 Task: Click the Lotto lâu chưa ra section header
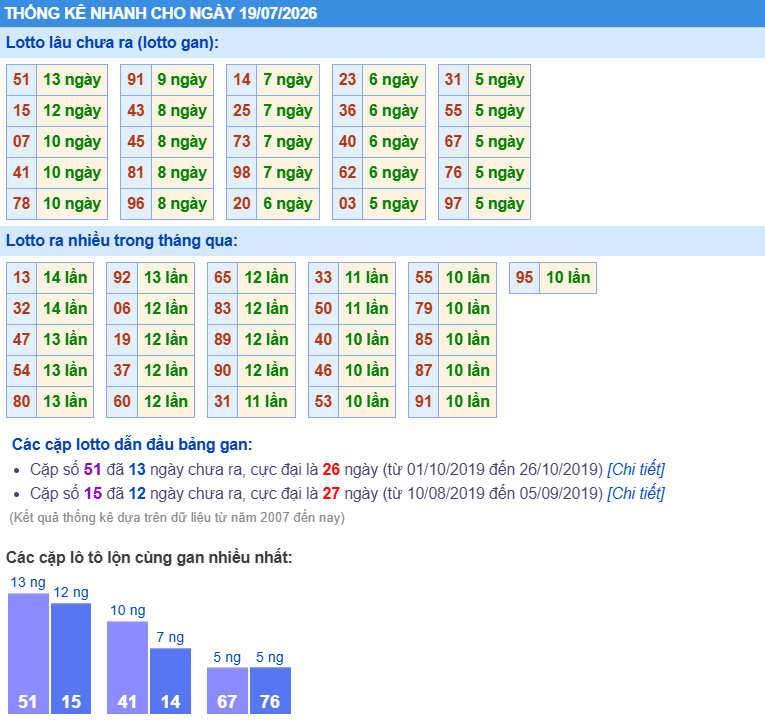[x=382, y=43]
